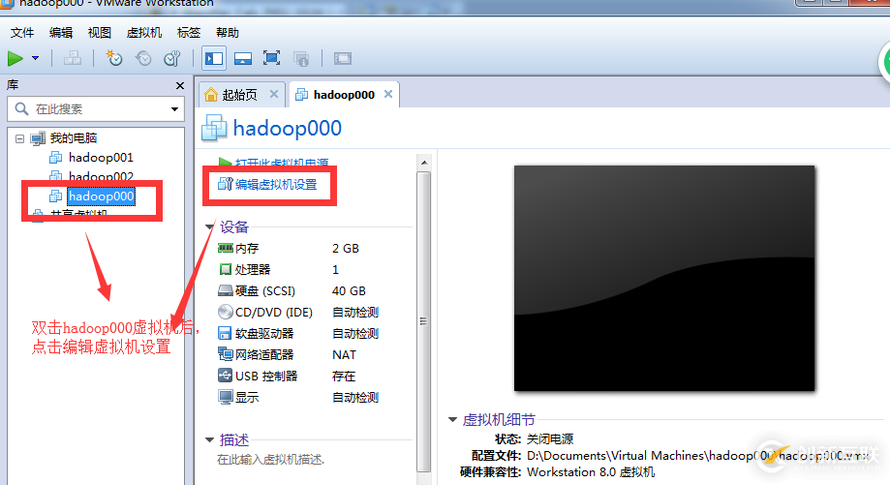Click the 存在 USB controller value

click(344, 376)
